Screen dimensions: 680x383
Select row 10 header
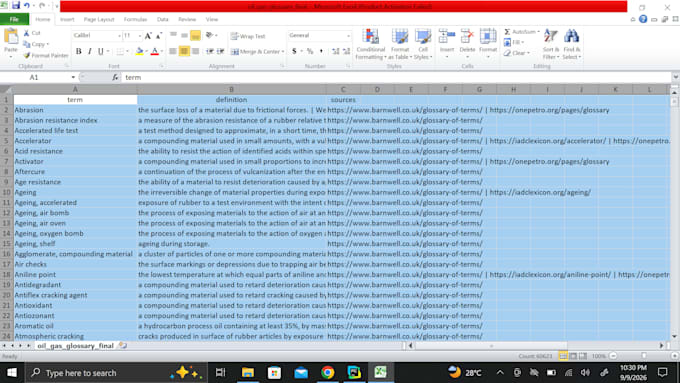point(7,192)
